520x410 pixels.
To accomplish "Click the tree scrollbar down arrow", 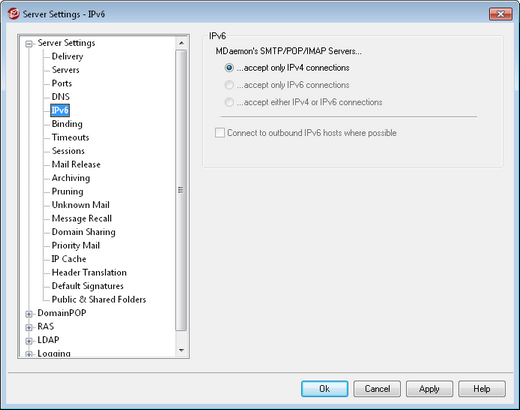I will [x=181, y=350].
